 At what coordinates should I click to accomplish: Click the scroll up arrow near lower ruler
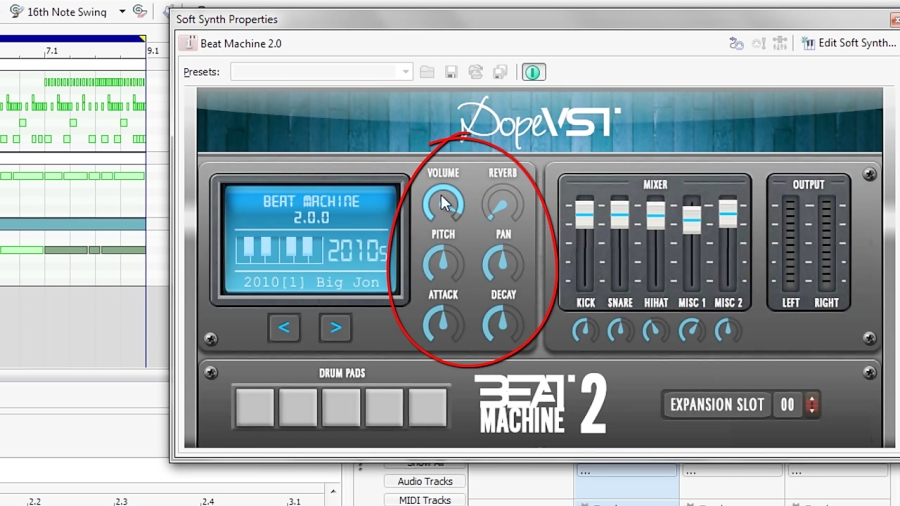tap(333, 492)
